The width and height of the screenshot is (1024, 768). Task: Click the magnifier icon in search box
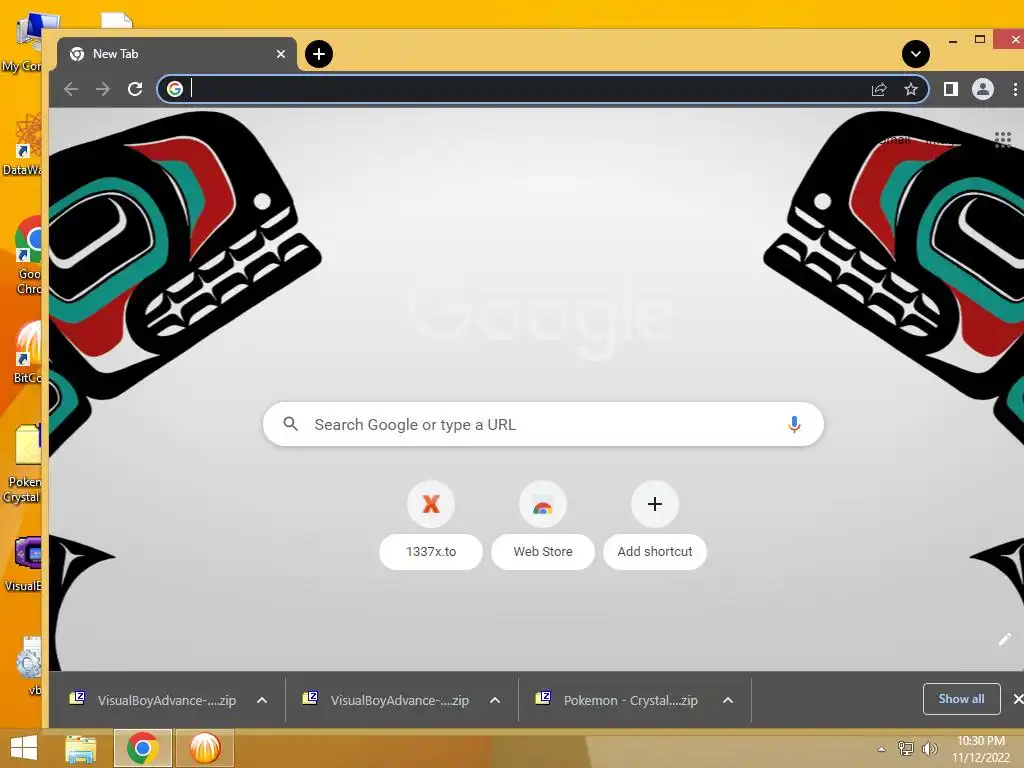[291, 424]
